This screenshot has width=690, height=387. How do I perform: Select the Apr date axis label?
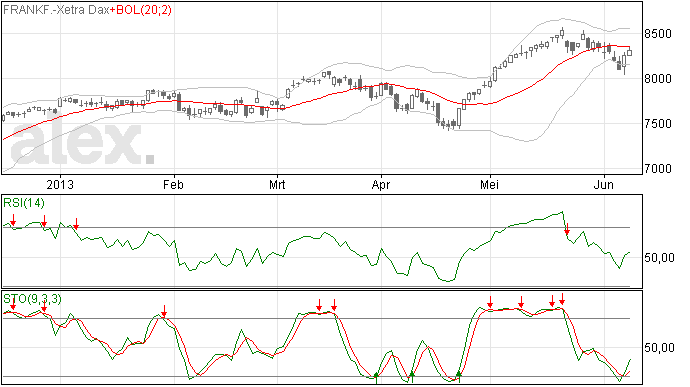(381, 184)
